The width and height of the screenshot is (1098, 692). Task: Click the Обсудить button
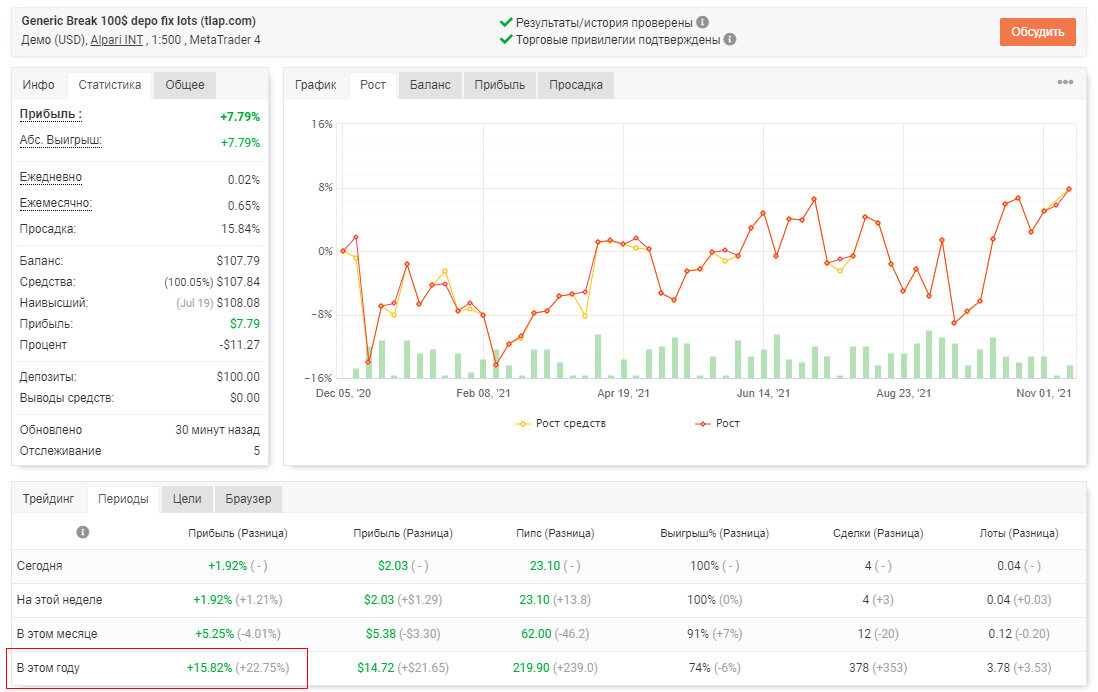pyautogui.click(x=1037, y=32)
